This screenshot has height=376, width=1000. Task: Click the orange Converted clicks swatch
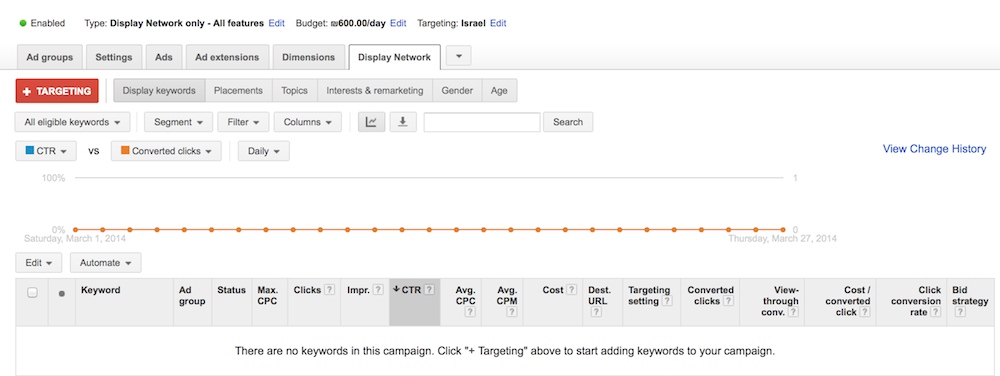[125, 151]
